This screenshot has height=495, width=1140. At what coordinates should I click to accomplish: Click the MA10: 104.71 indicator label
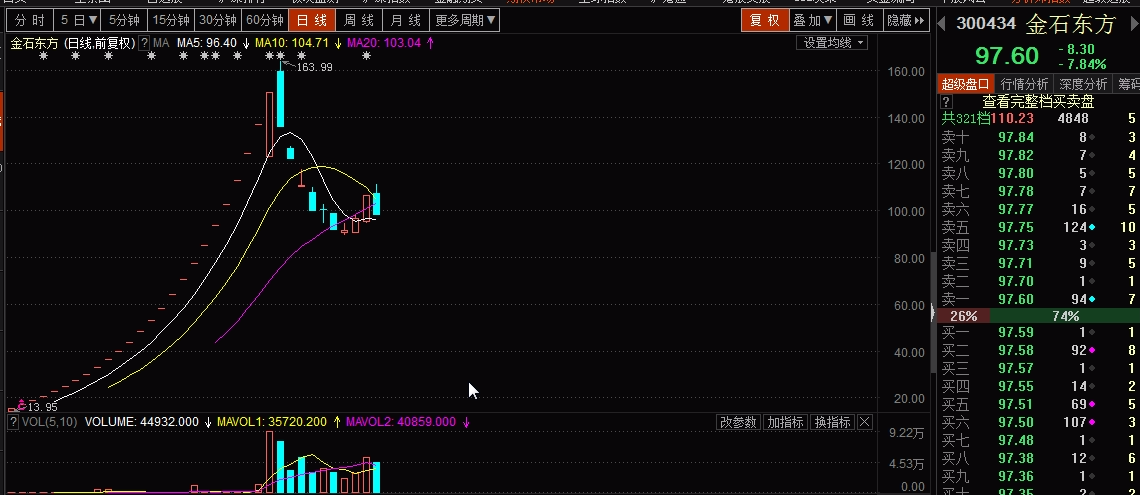pos(292,43)
